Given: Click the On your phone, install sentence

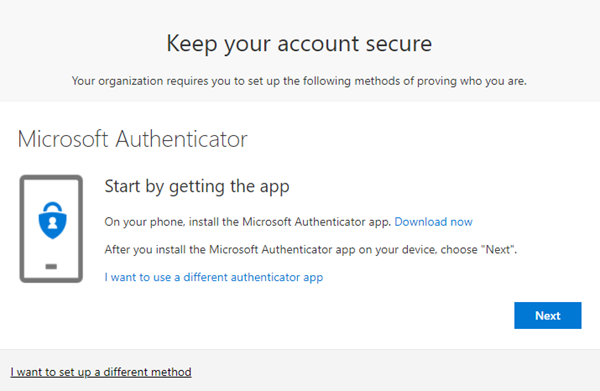Looking at the screenshot, I should pos(248,222).
